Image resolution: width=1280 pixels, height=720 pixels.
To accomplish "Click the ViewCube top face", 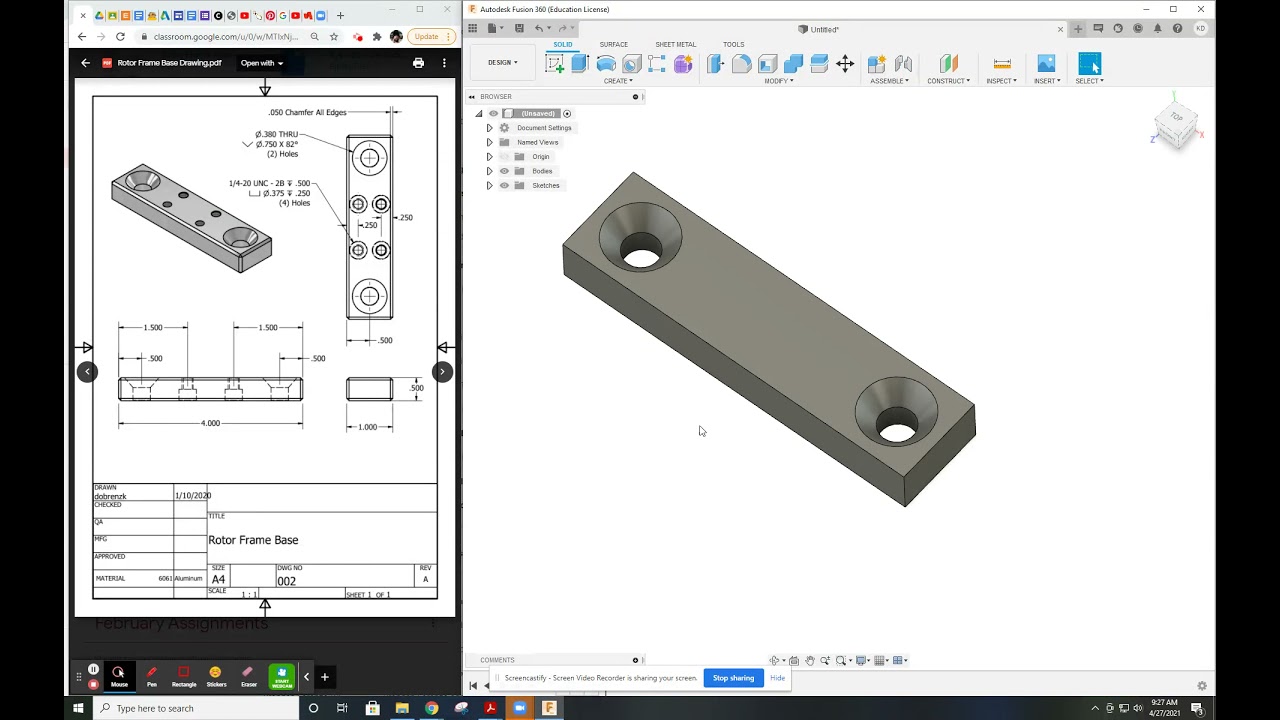I will tap(1176, 117).
